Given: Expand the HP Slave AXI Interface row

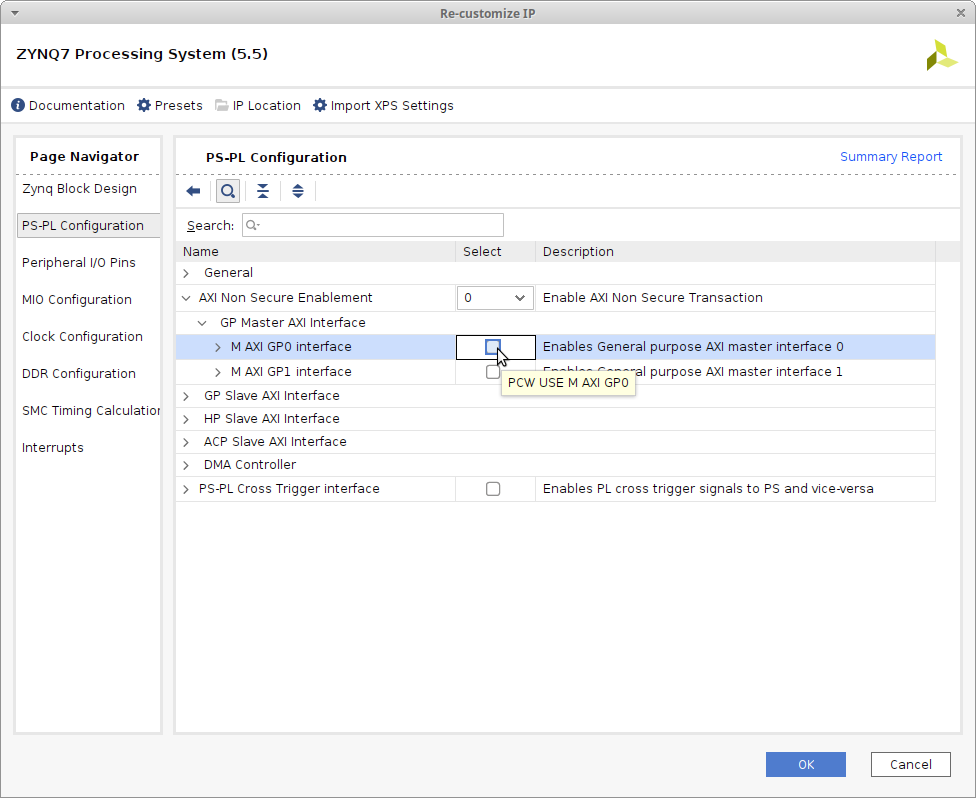Looking at the screenshot, I should pyautogui.click(x=186, y=419).
